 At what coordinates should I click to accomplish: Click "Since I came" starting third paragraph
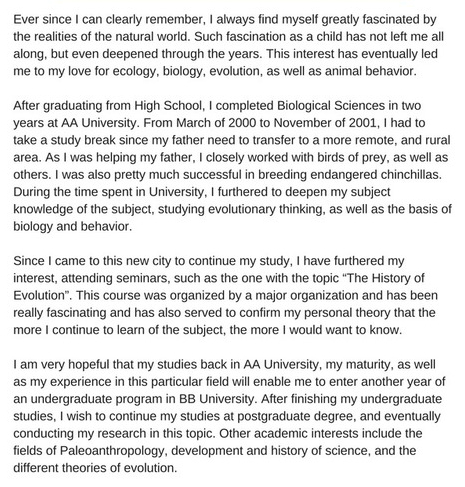[x=49, y=261]
